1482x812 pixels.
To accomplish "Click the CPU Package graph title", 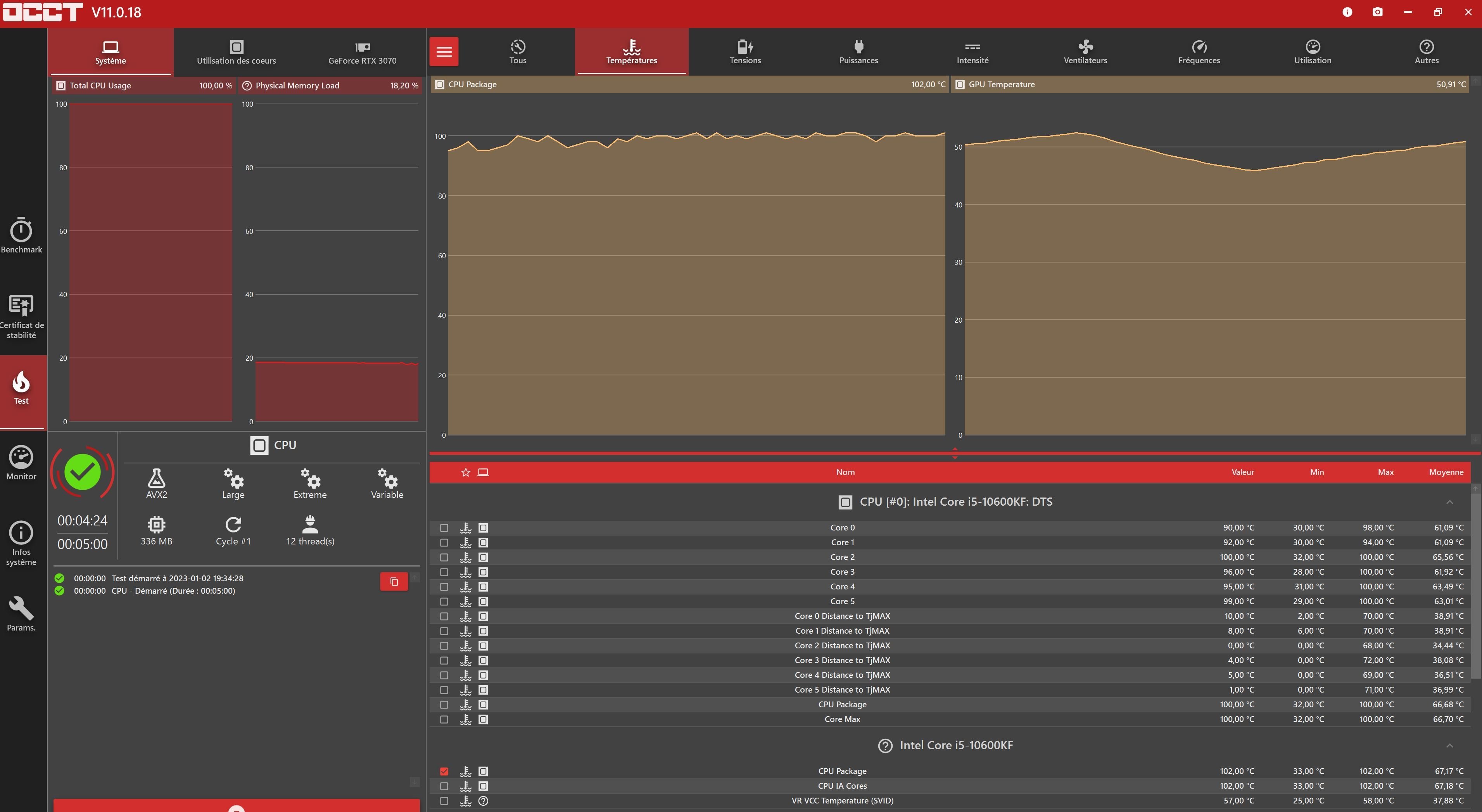I will 472,85.
